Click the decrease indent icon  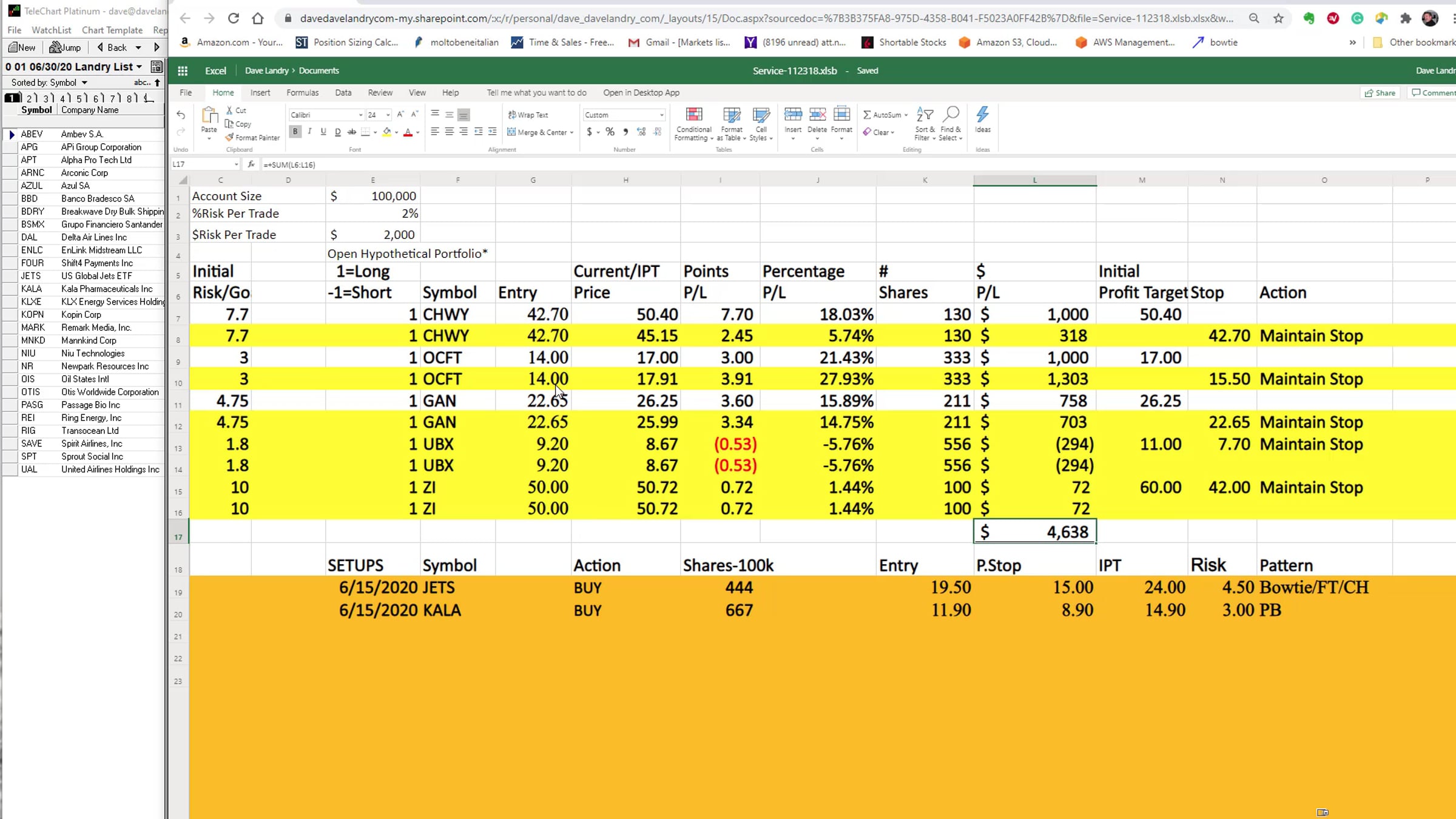[x=478, y=132]
